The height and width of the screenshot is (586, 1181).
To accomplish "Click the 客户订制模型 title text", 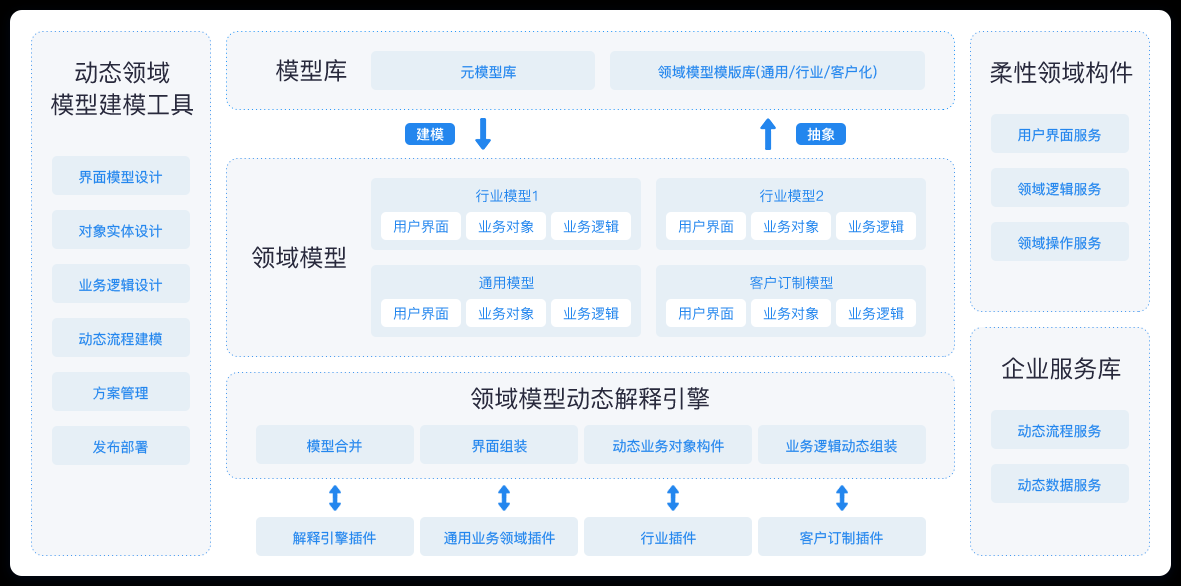I will tap(792, 283).
